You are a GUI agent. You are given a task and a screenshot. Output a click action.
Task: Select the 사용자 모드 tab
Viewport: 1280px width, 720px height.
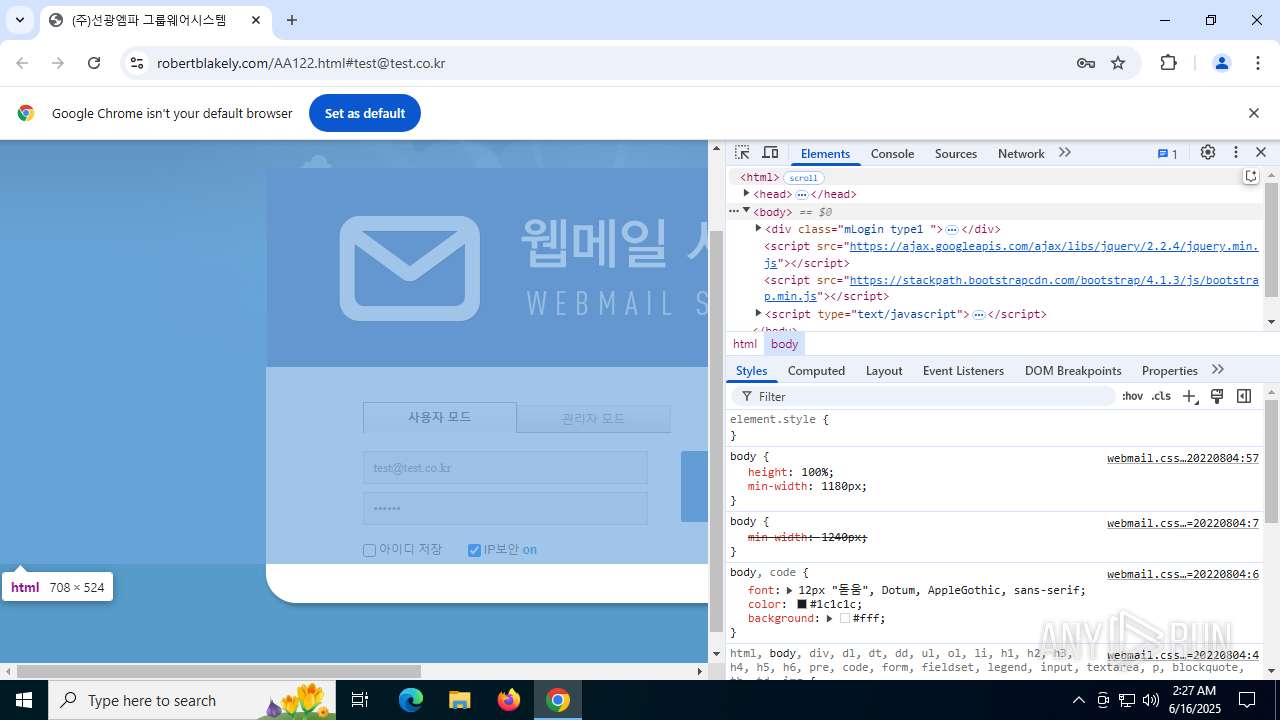click(440, 417)
